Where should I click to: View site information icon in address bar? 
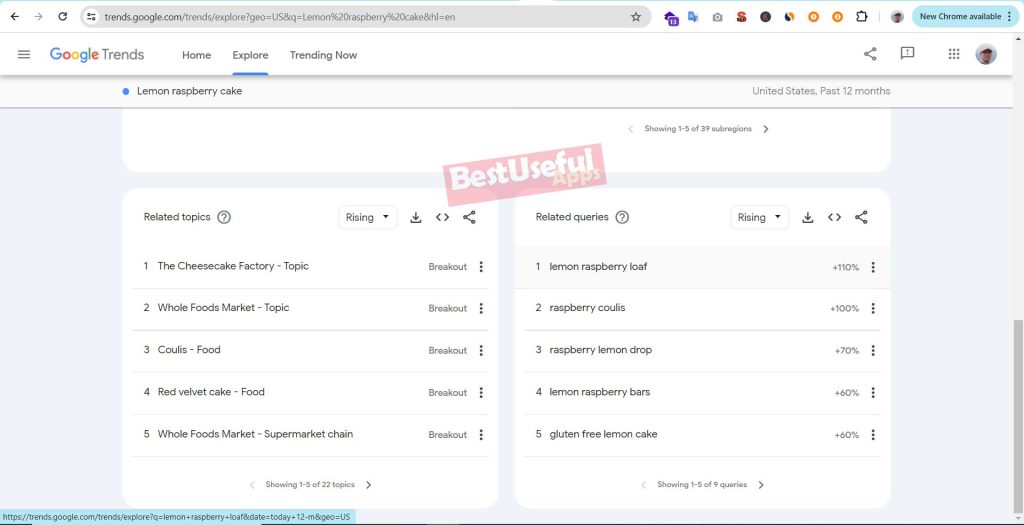pyautogui.click(x=91, y=17)
